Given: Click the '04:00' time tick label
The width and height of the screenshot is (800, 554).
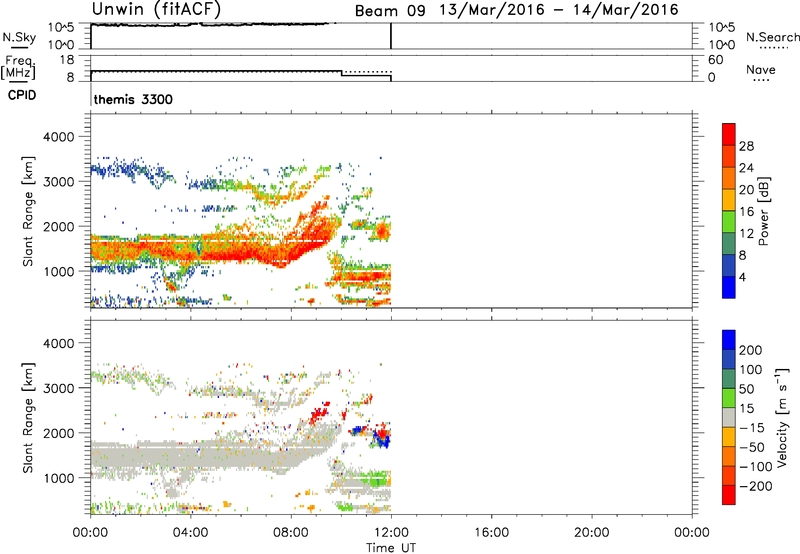Looking at the screenshot, I should [190, 533].
